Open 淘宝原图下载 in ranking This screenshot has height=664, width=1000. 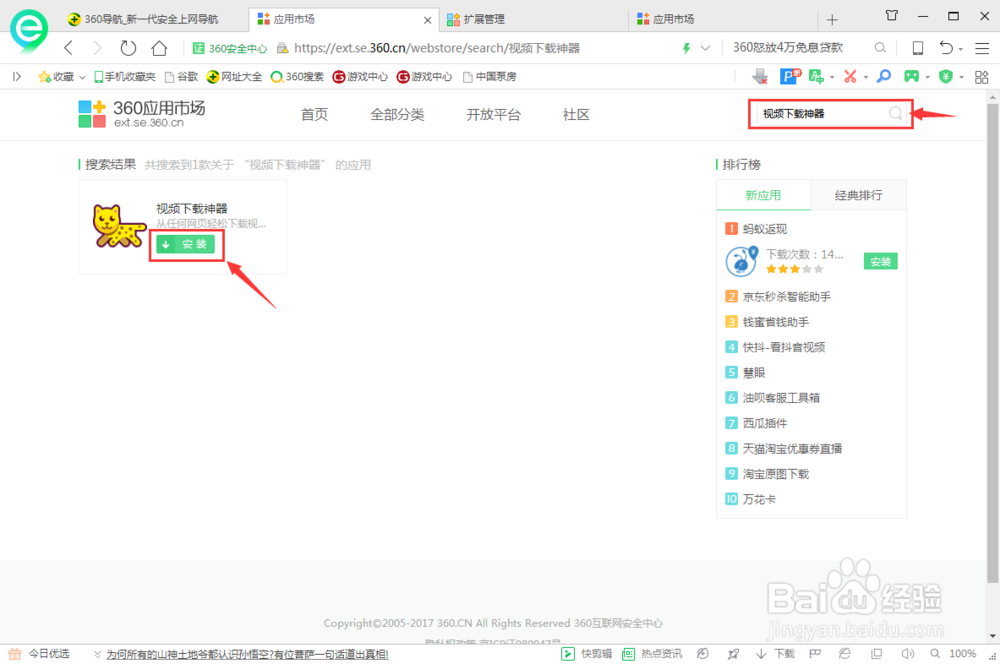776,474
